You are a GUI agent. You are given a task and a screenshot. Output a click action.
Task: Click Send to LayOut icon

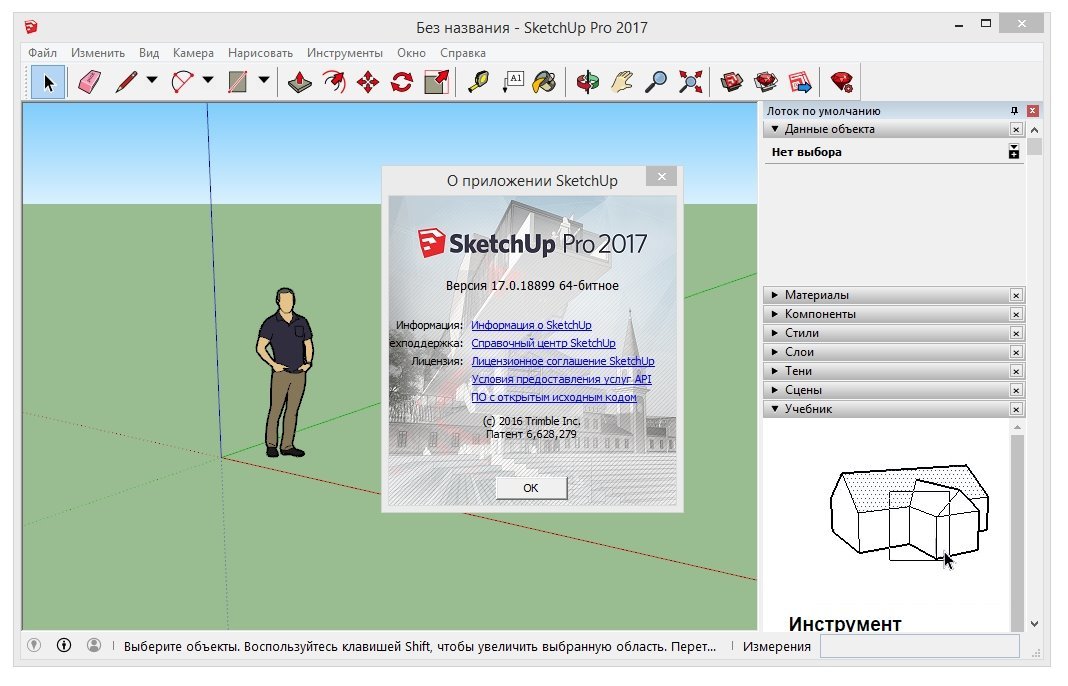point(800,82)
